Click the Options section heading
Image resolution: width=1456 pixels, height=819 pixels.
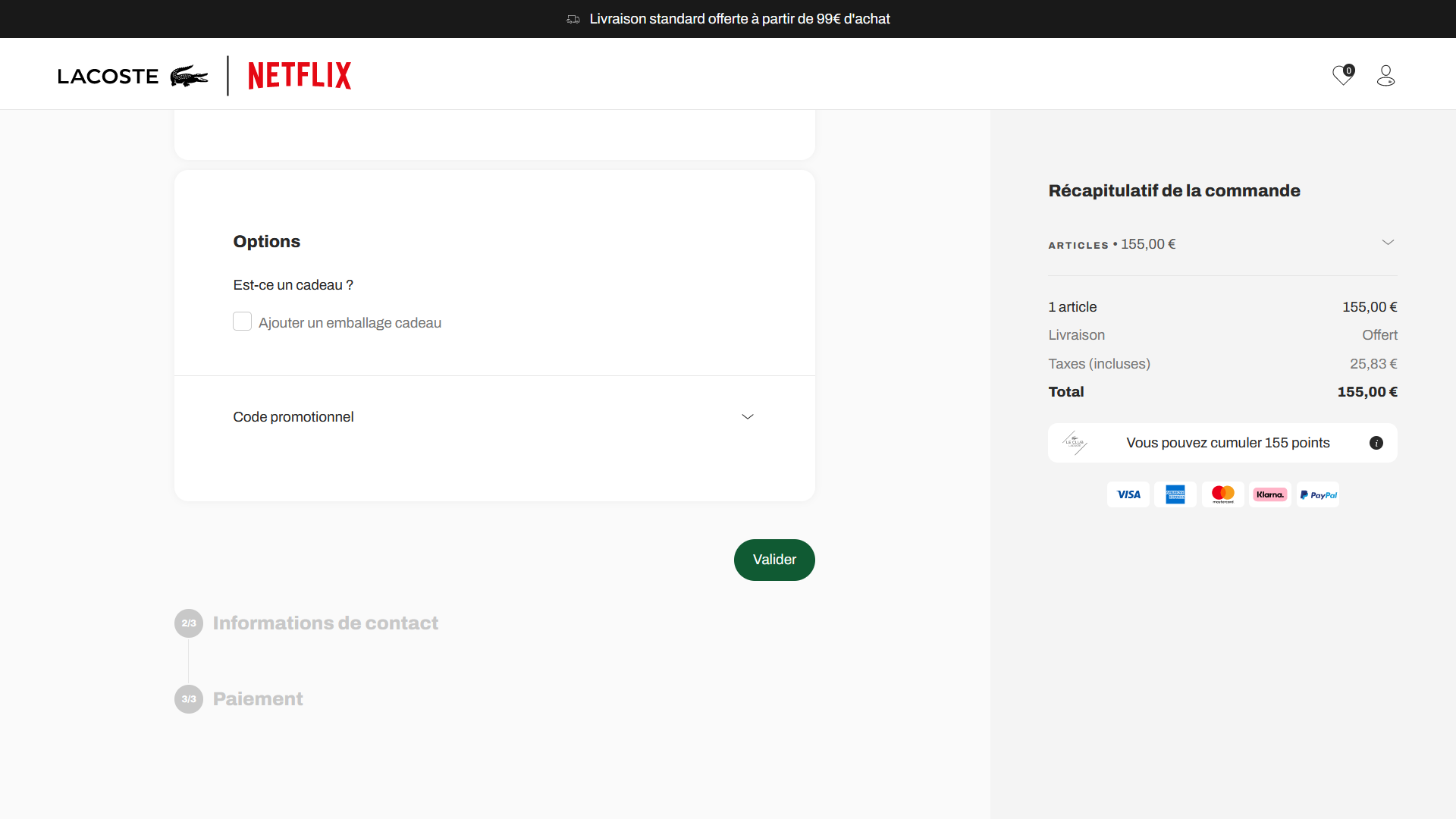click(x=266, y=241)
